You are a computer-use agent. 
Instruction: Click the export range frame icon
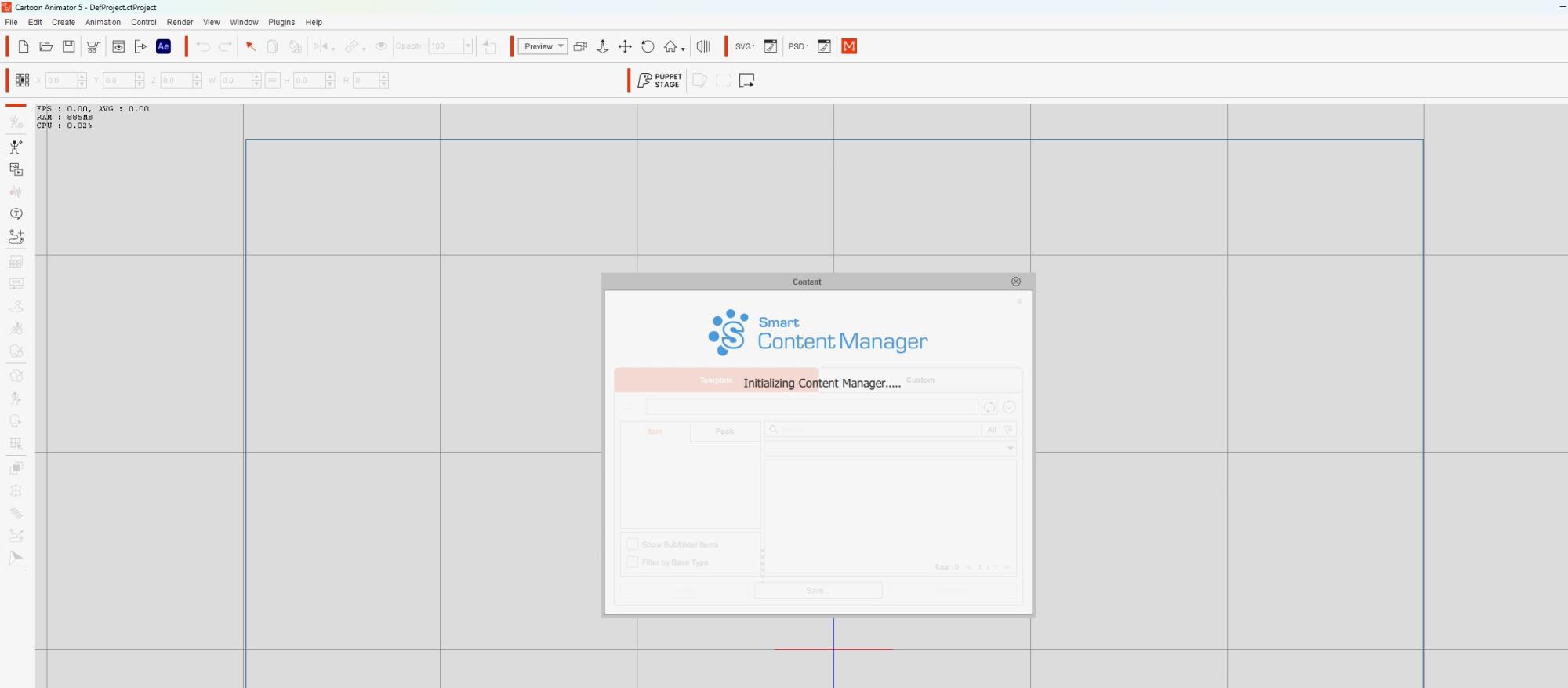[x=746, y=80]
